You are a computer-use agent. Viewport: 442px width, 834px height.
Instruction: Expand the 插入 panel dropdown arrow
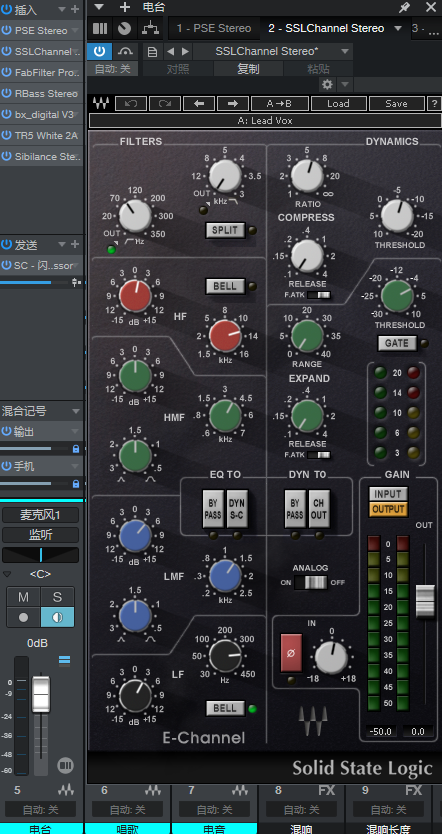coord(62,9)
